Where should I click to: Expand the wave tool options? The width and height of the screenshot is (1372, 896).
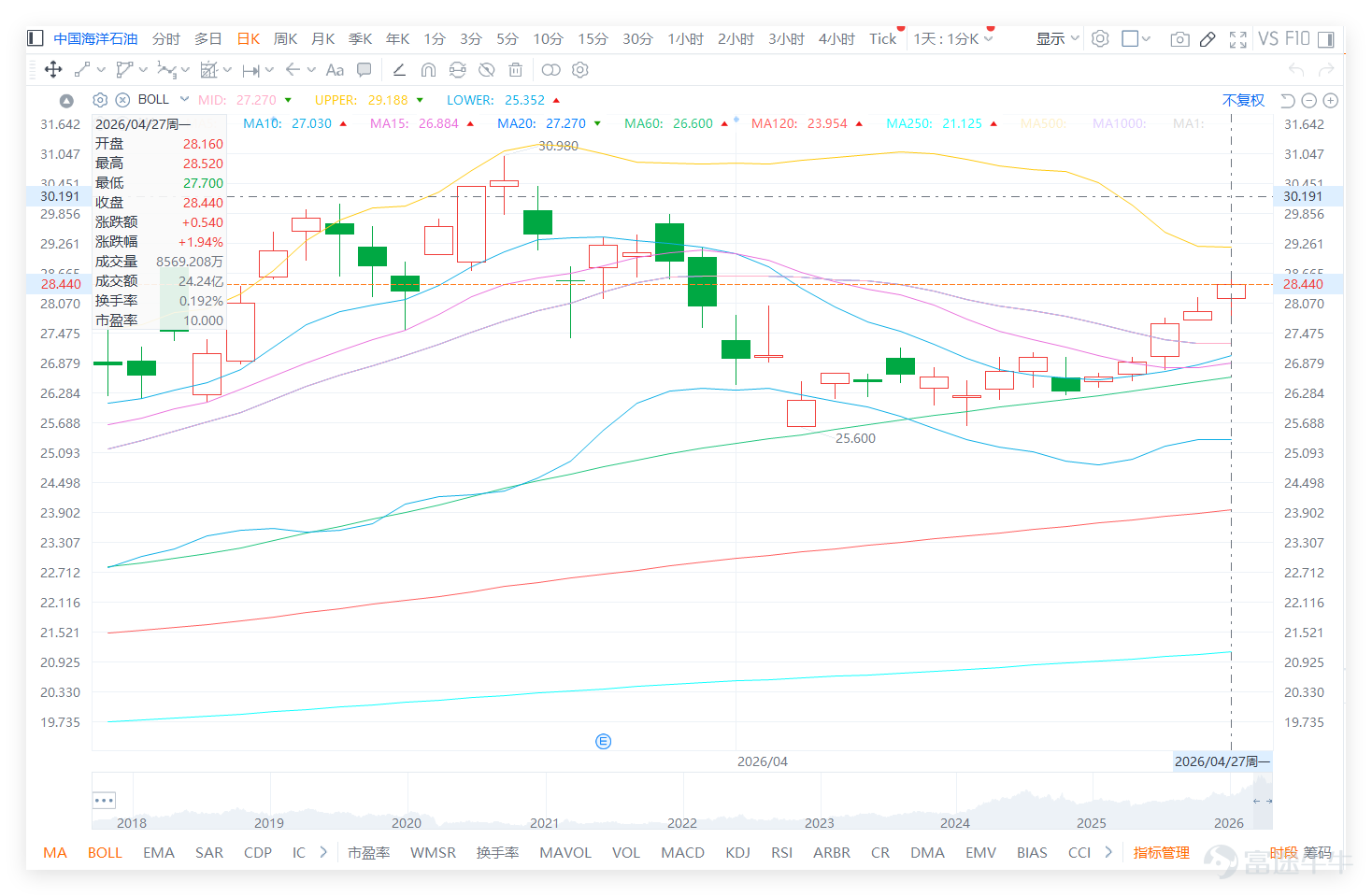(185, 69)
